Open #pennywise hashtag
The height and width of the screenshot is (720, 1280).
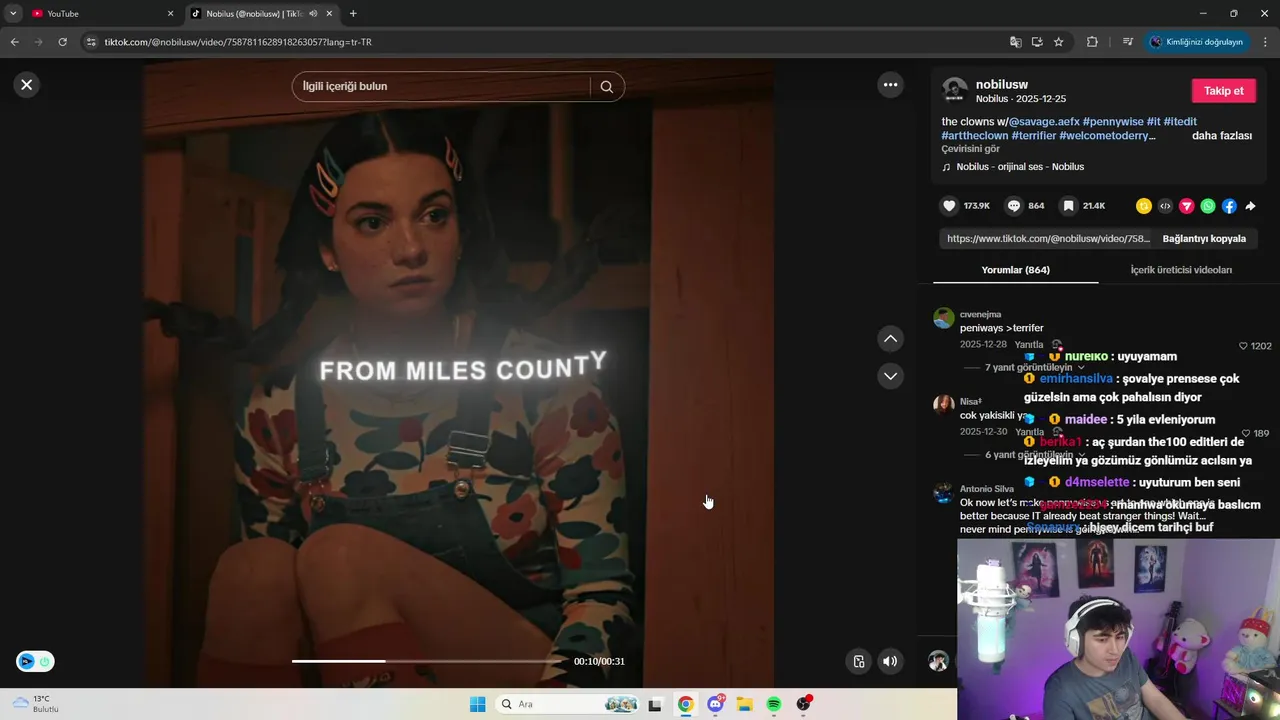click(1113, 122)
